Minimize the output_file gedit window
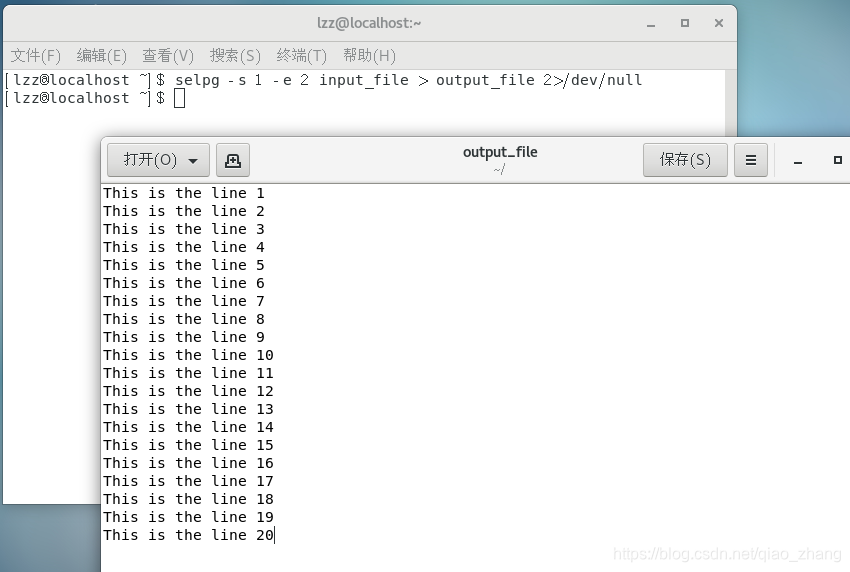 pos(798,161)
